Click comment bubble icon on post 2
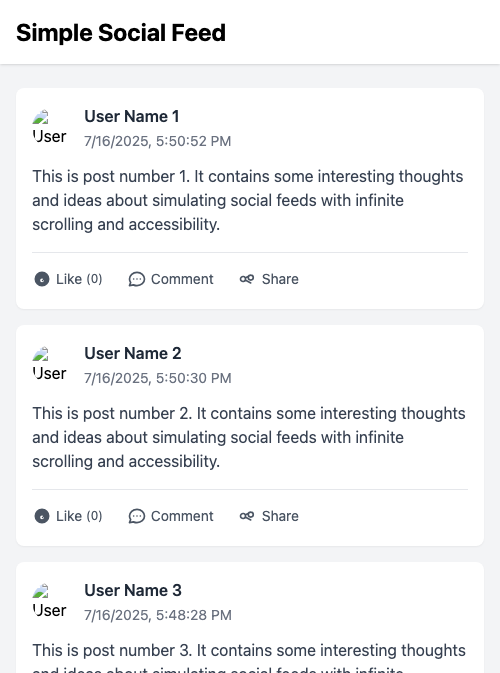Image resolution: width=500 pixels, height=673 pixels. click(x=136, y=516)
